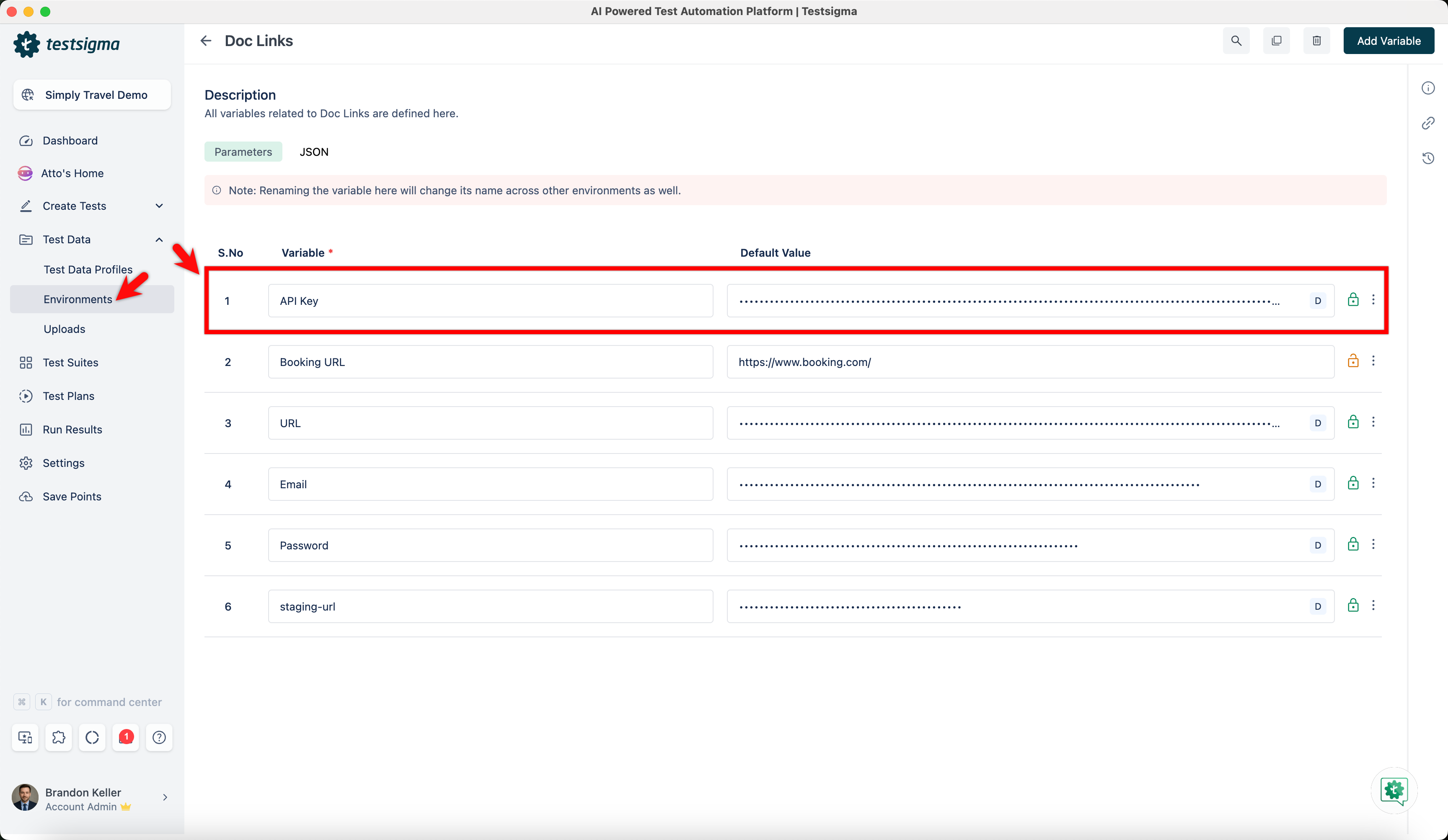Open linked items icon on right sidebar
Viewport: 1448px width, 840px height.
coord(1429,122)
